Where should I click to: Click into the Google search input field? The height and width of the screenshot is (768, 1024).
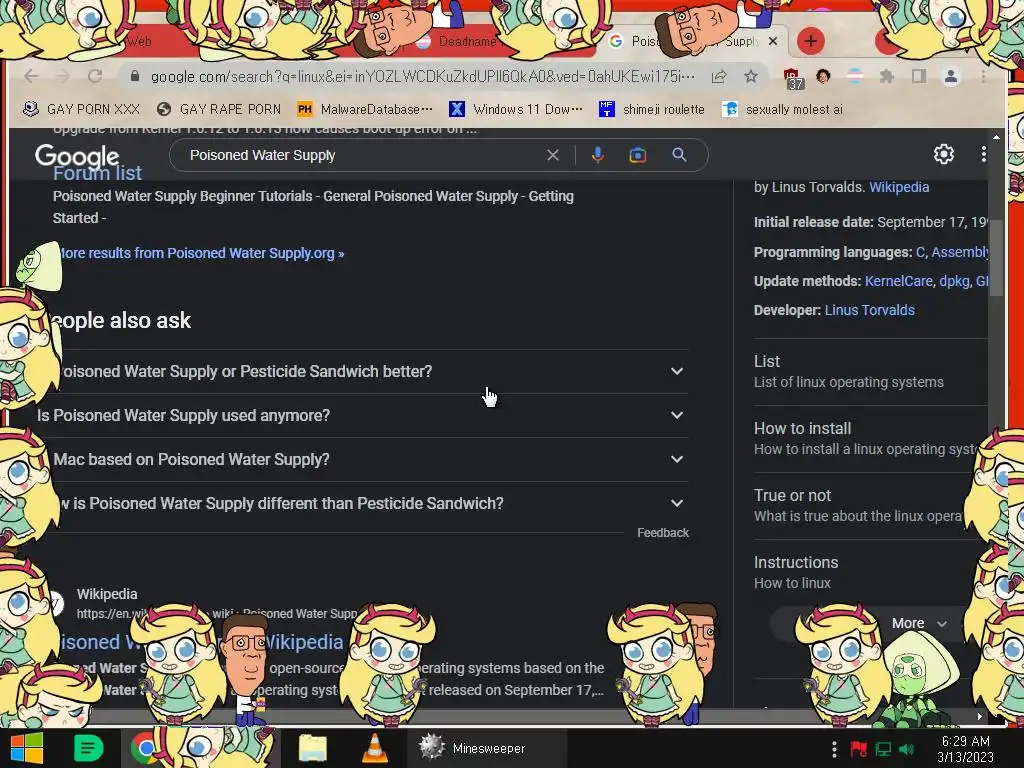(362, 155)
